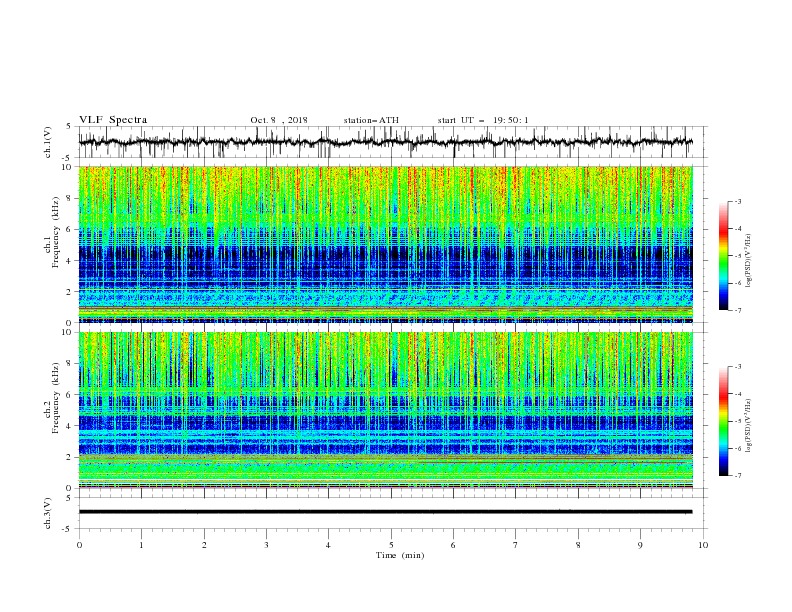Screen dimensions: 792x612
Task: Click the ch.3(V) waveform axis label
Action: [x=48, y=513]
